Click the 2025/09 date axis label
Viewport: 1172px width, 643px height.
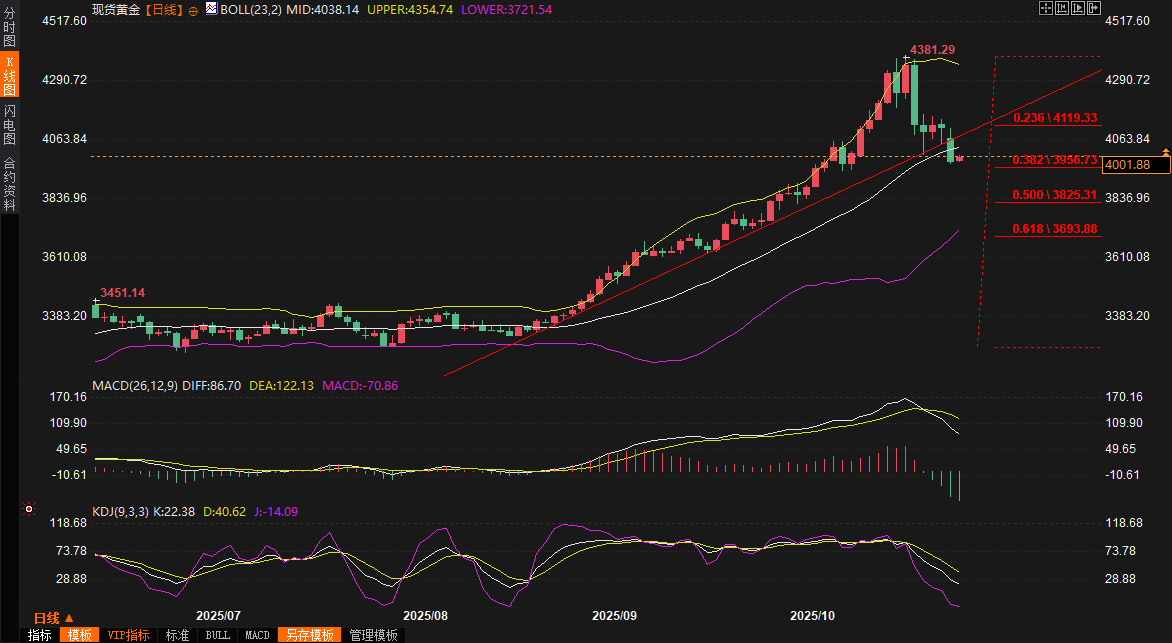[614, 616]
